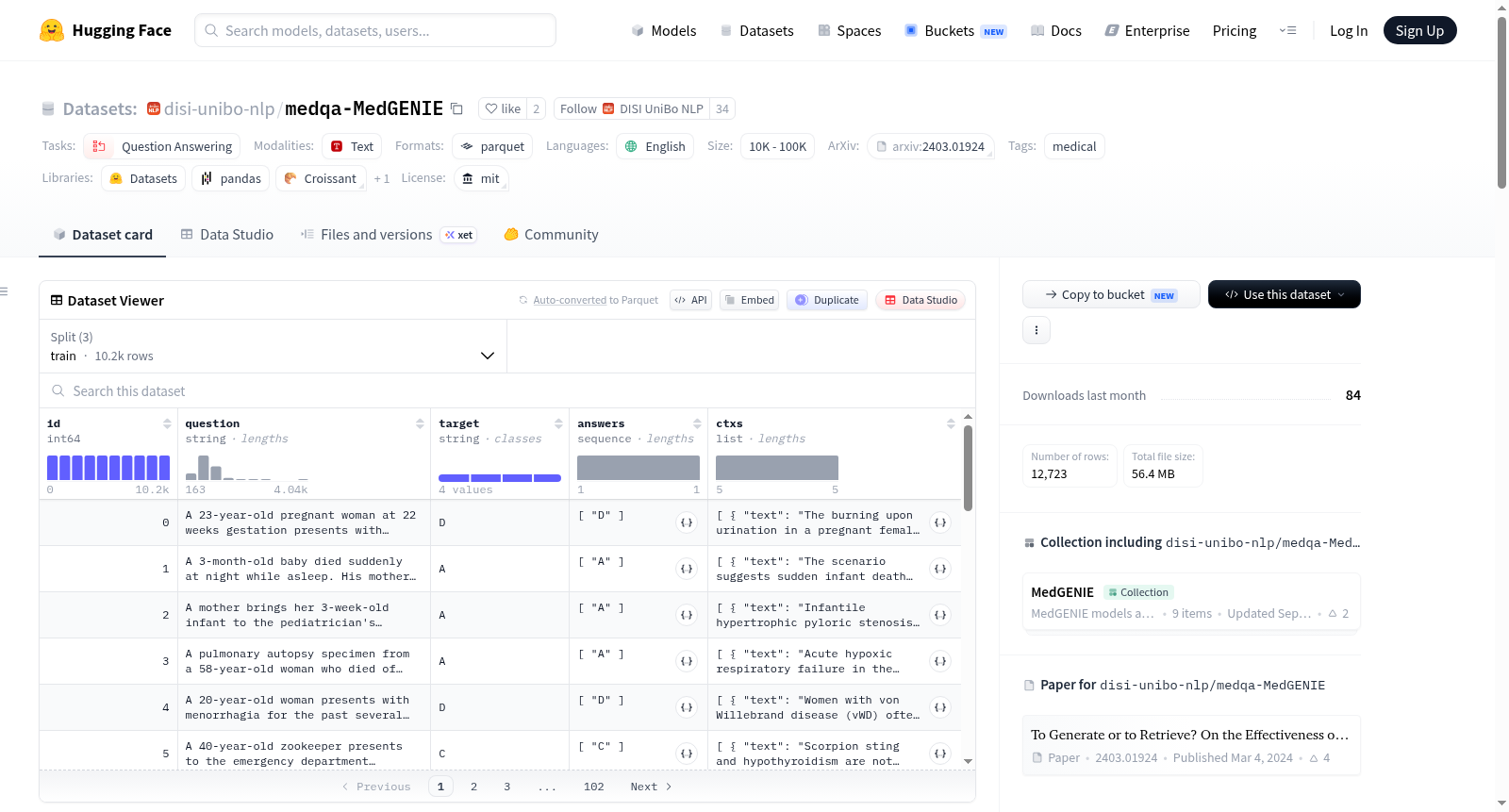Follow DISI UniBo NLP
Viewport: 1509px width, 812px height.
pos(632,108)
